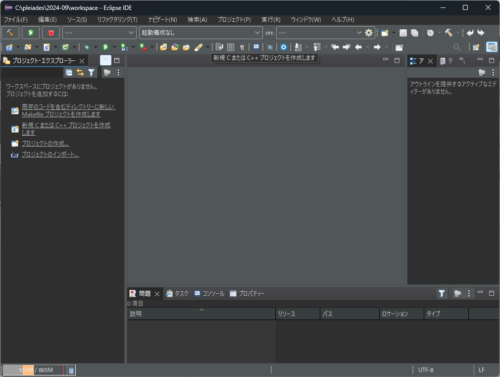500x377 pixels.
Task: Click the trash garbage collector icon in status bar
Action: click(x=71, y=370)
